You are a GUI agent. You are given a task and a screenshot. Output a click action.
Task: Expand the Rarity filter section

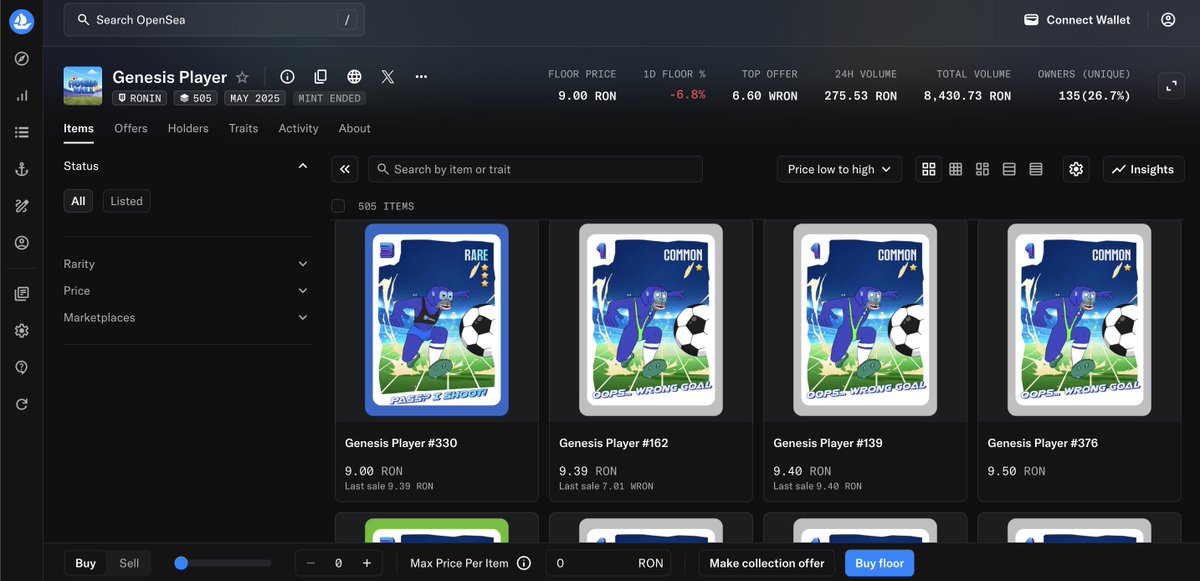pos(187,264)
